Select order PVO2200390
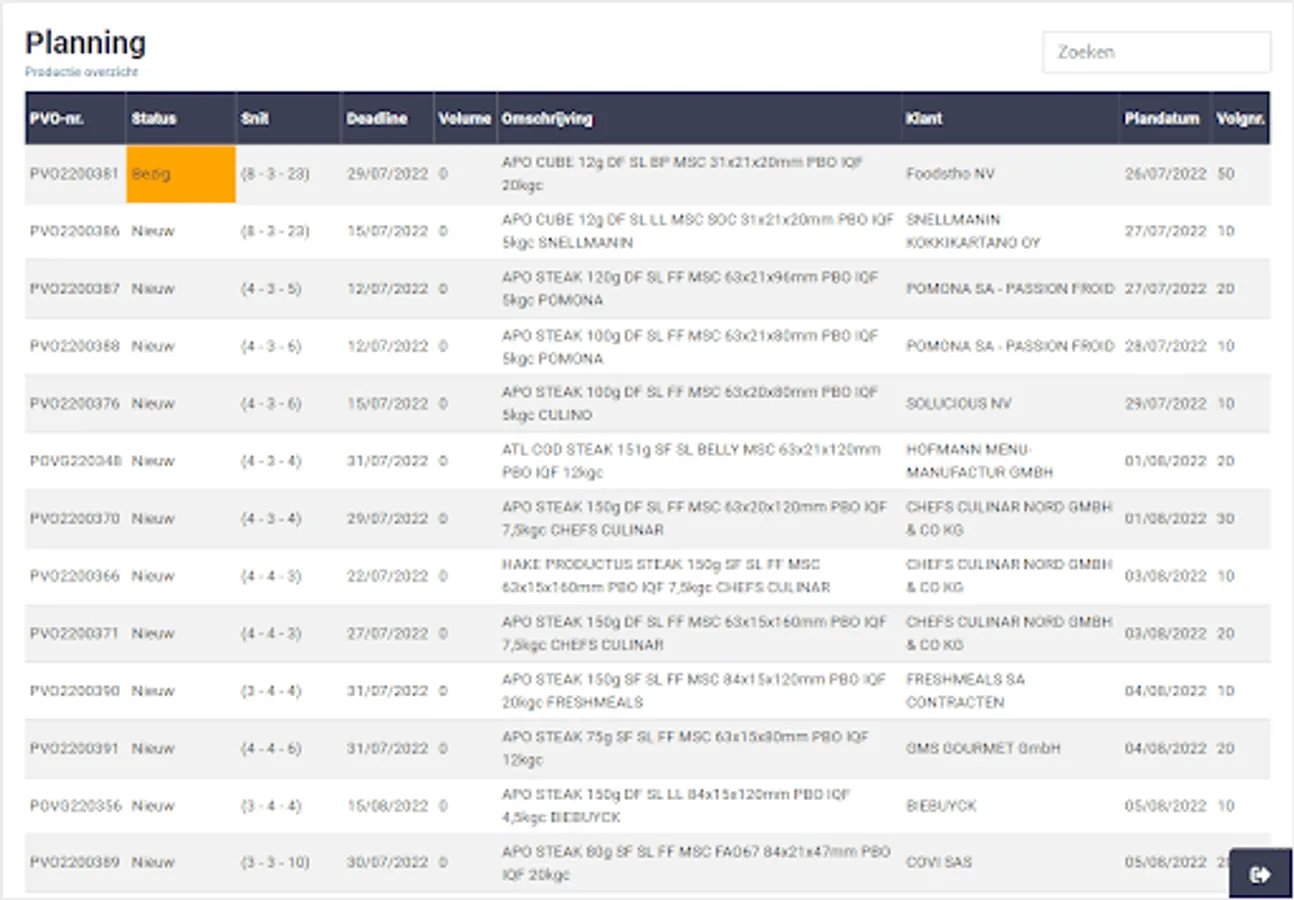The width and height of the screenshot is (1294, 900). 74,691
